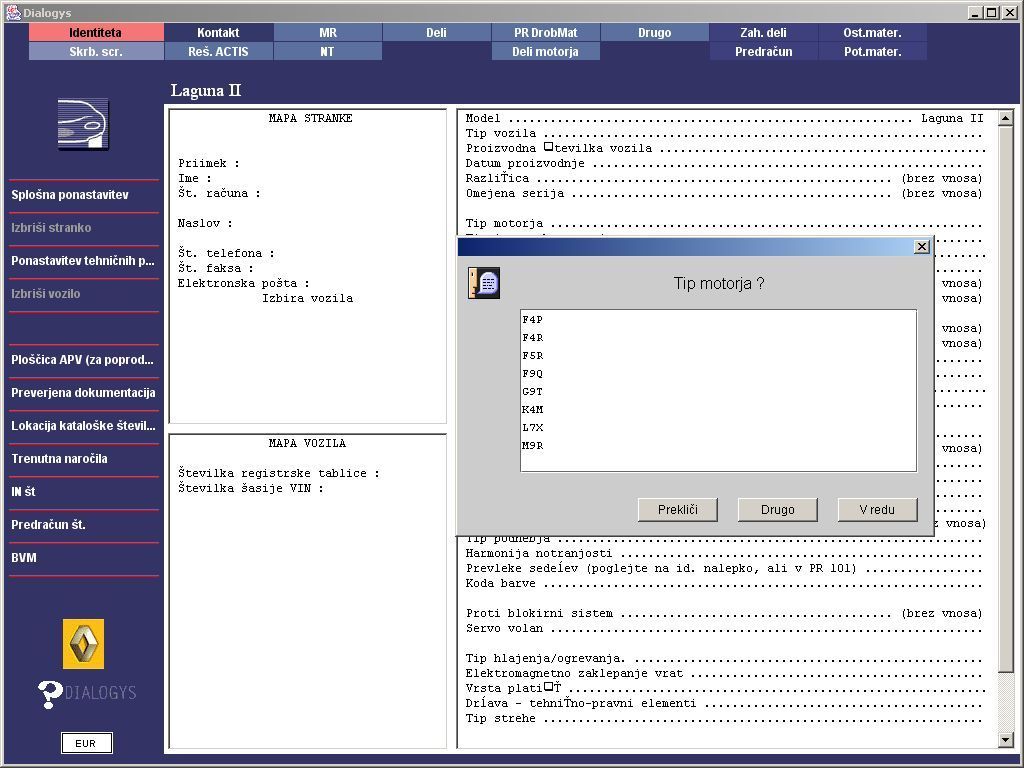Select engine type F5R

(x=718, y=355)
